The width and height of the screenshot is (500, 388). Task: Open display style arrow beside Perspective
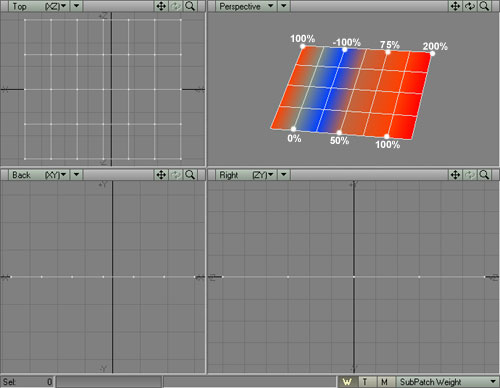pyautogui.click(x=284, y=6)
